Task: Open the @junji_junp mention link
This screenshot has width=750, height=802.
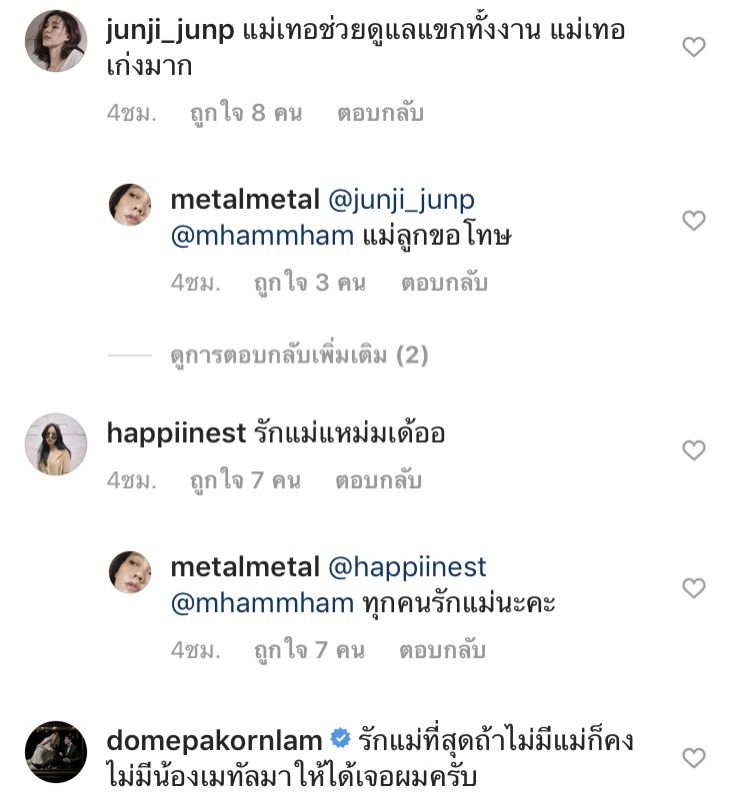Action: coord(401,200)
